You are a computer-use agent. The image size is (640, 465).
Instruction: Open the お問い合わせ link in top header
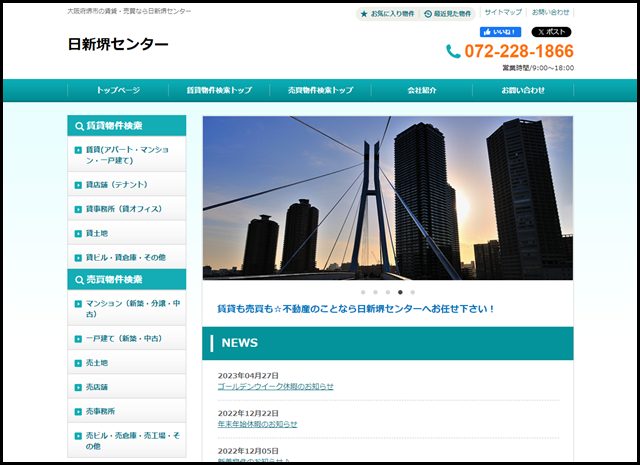(550, 12)
